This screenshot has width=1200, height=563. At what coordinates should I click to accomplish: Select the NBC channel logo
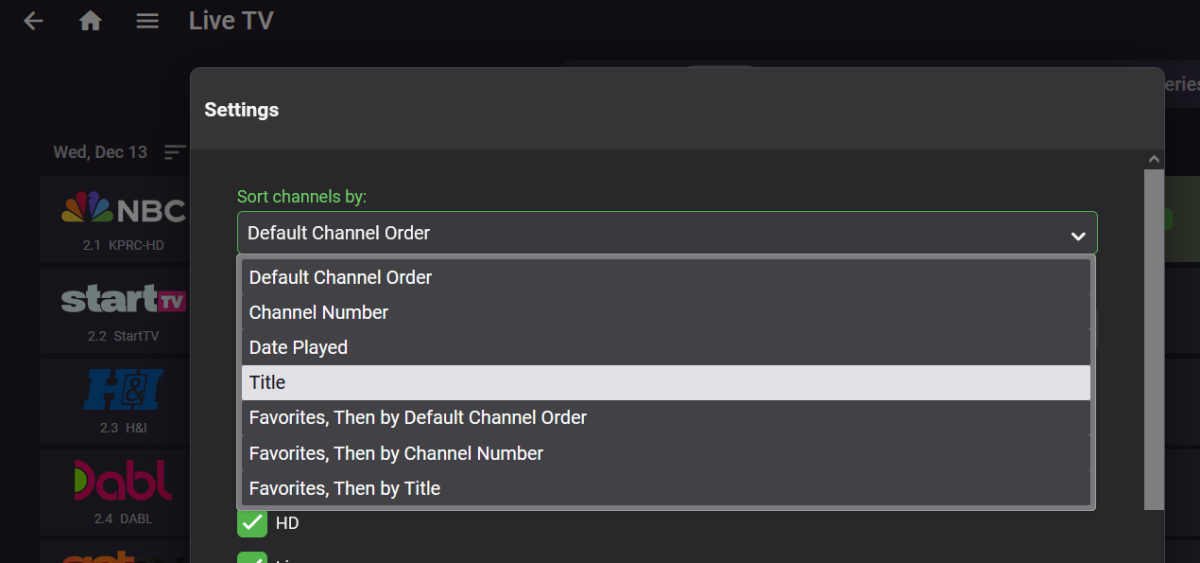click(124, 210)
